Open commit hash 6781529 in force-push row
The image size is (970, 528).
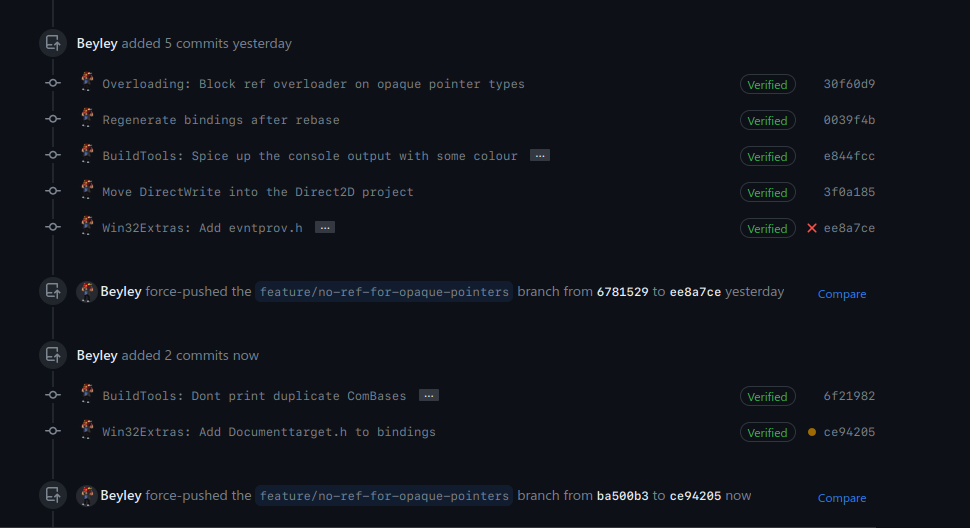[622, 292]
